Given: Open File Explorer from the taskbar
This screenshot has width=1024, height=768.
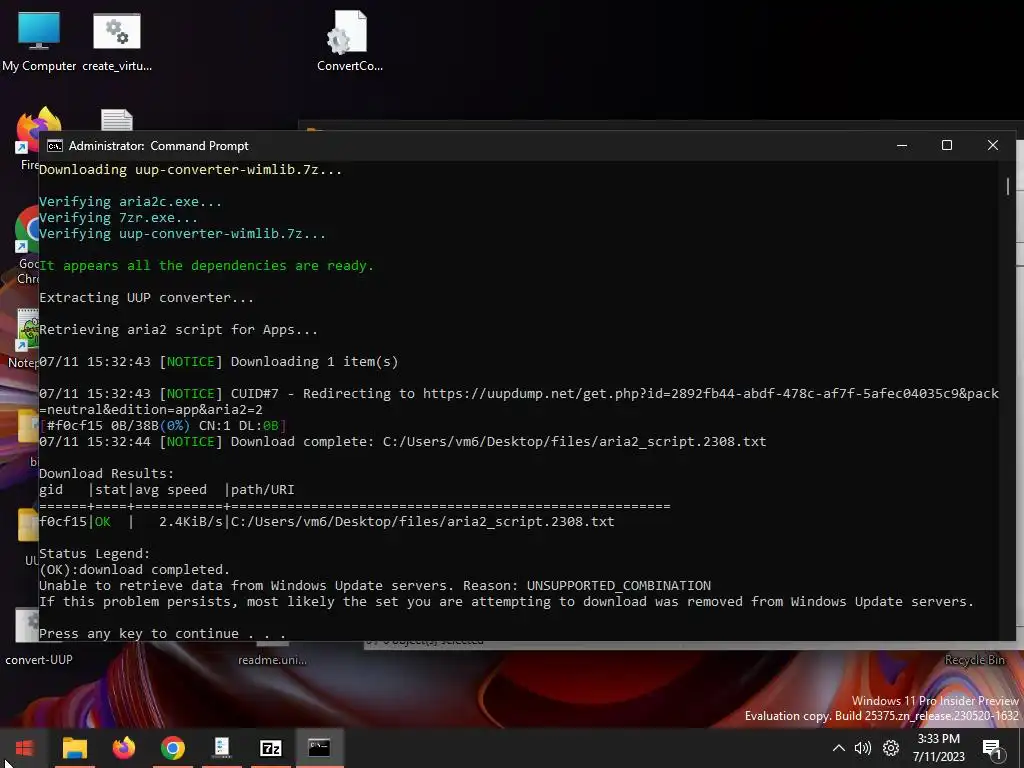Looking at the screenshot, I should pyautogui.click(x=74, y=748).
